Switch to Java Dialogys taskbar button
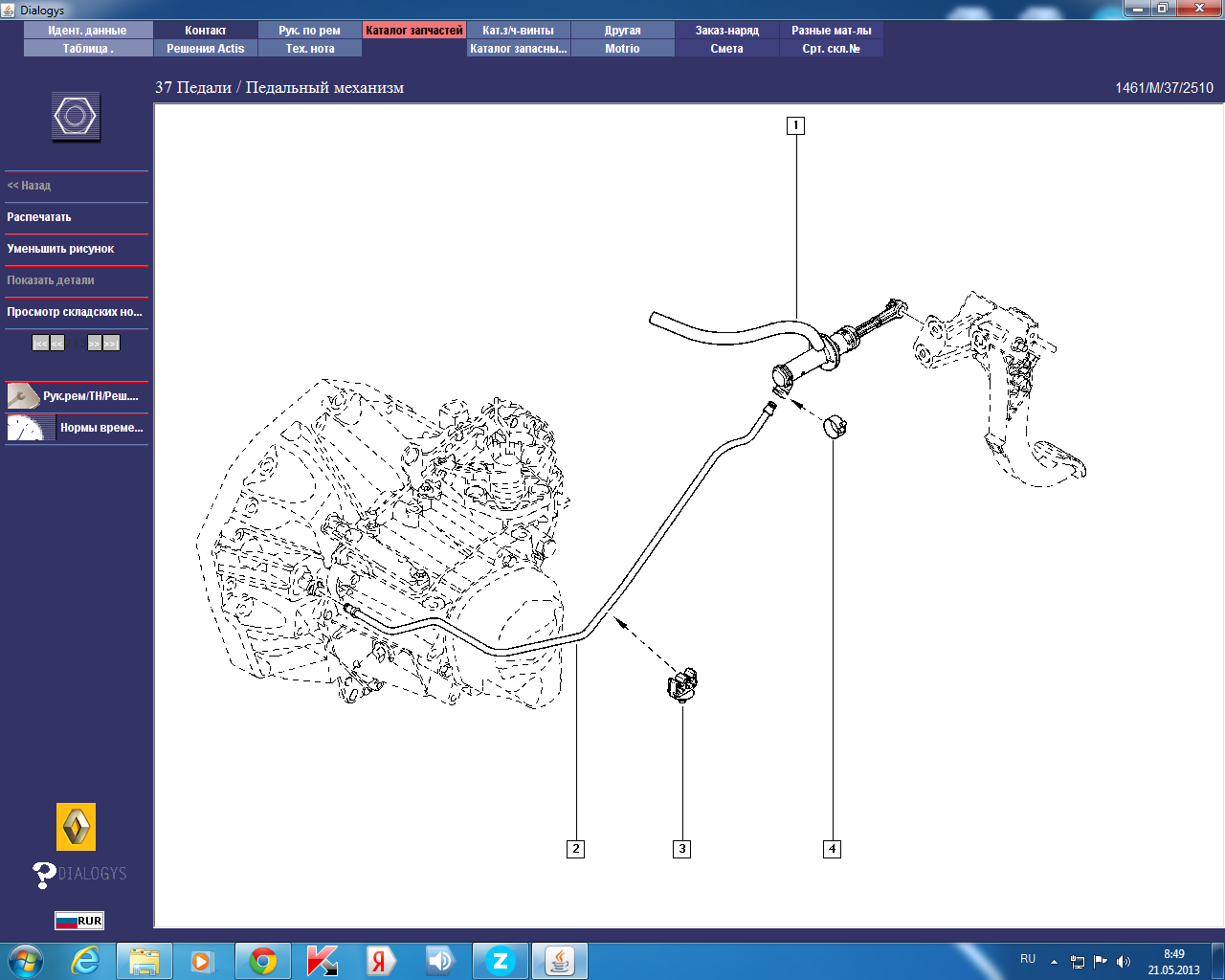Image resolution: width=1225 pixels, height=980 pixels. pyautogui.click(x=560, y=961)
